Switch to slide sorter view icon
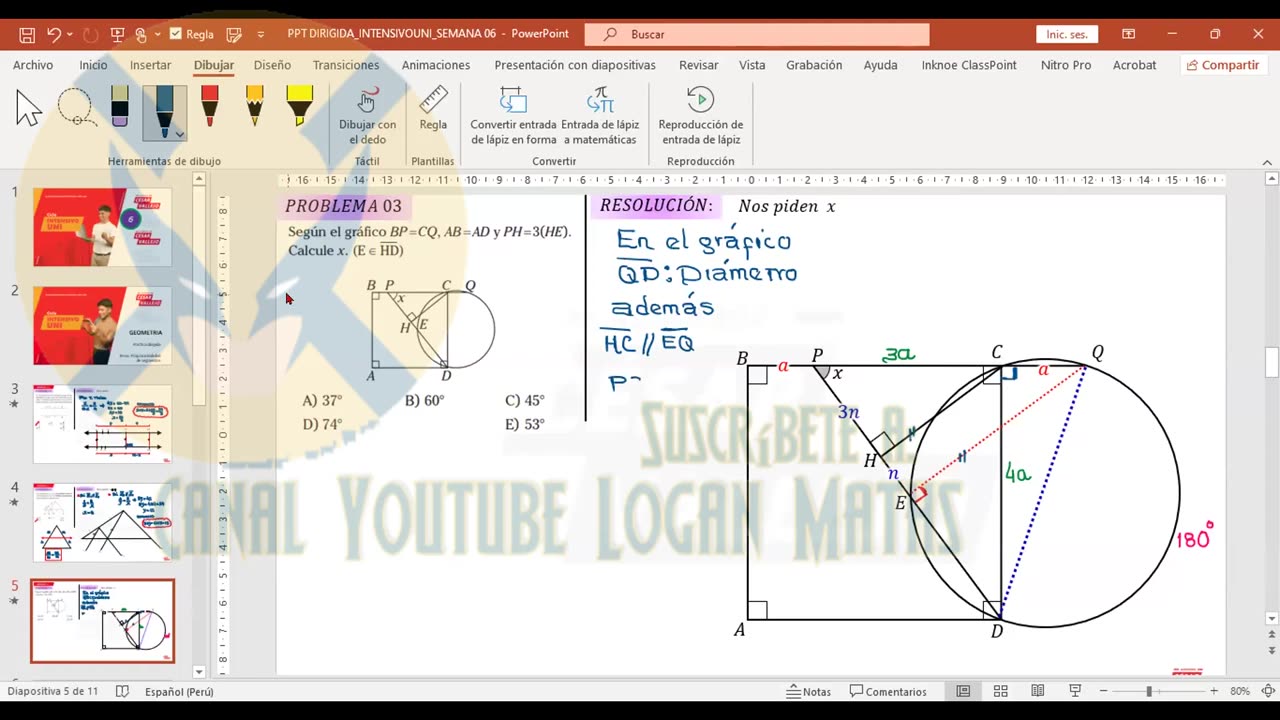Image resolution: width=1280 pixels, height=720 pixels. pyautogui.click(x=1000, y=691)
